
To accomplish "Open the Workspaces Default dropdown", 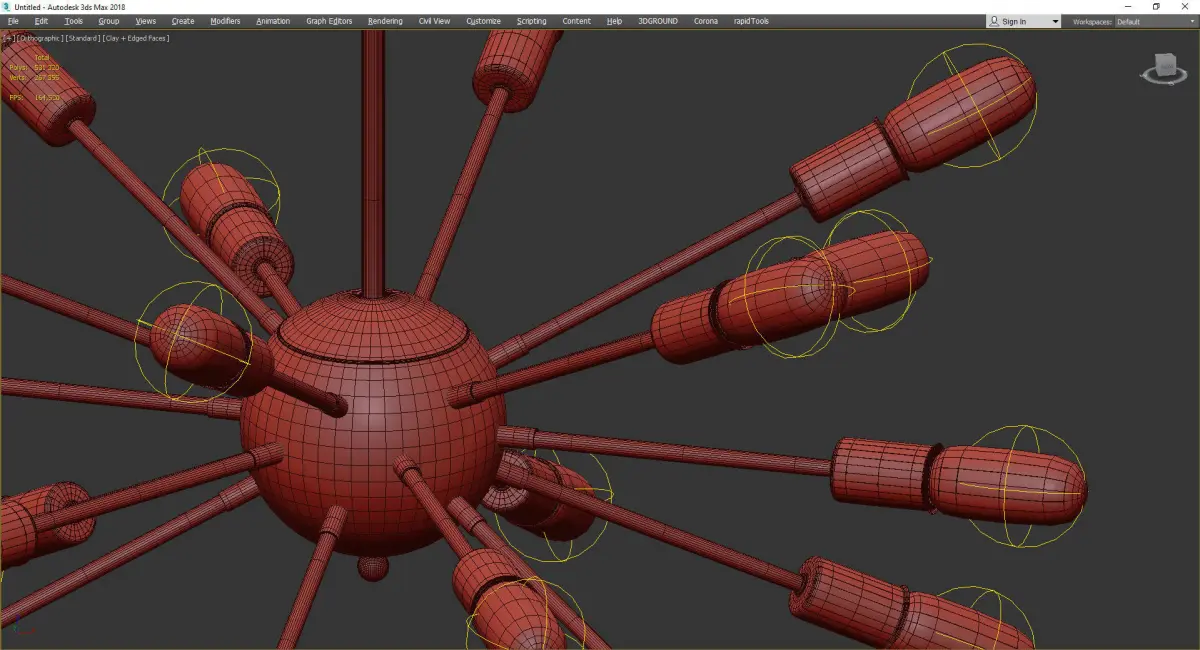I will tap(1155, 21).
